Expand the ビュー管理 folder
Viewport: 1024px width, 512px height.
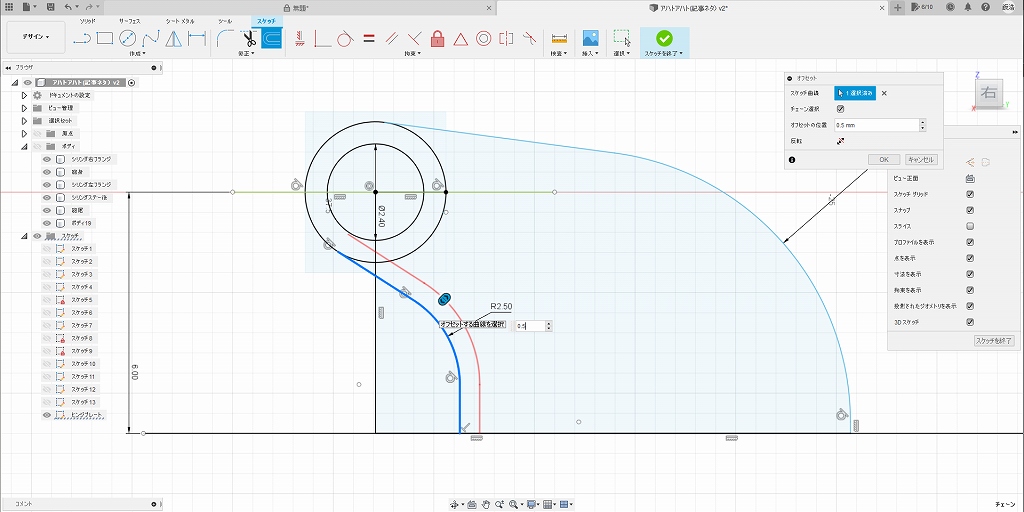click(x=24, y=108)
